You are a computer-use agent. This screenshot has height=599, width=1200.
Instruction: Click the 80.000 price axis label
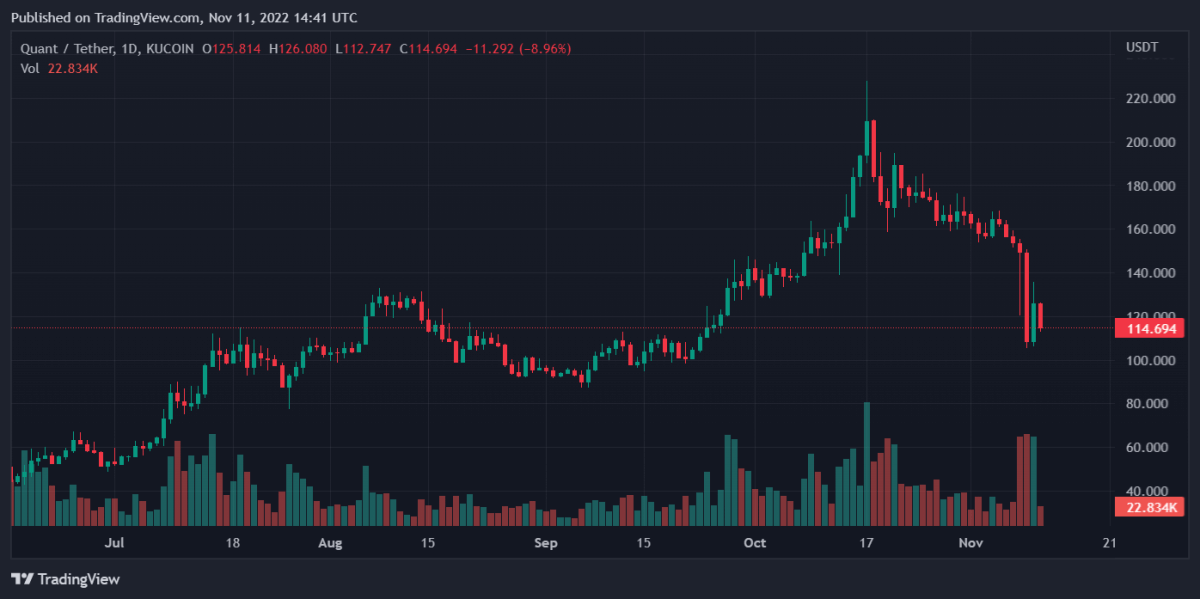pyautogui.click(x=1149, y=404)
